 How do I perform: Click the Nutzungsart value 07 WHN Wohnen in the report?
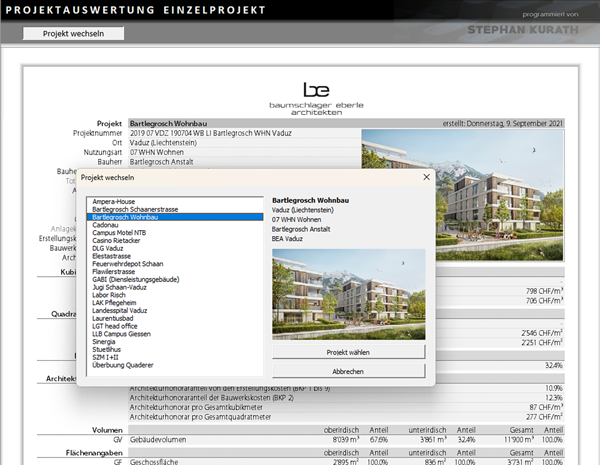[157, 152]
